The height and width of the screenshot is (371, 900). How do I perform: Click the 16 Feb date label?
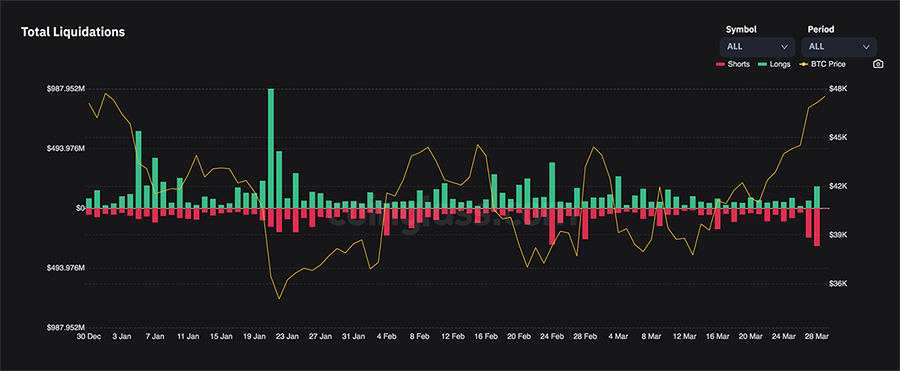click(x=487, y=337)
